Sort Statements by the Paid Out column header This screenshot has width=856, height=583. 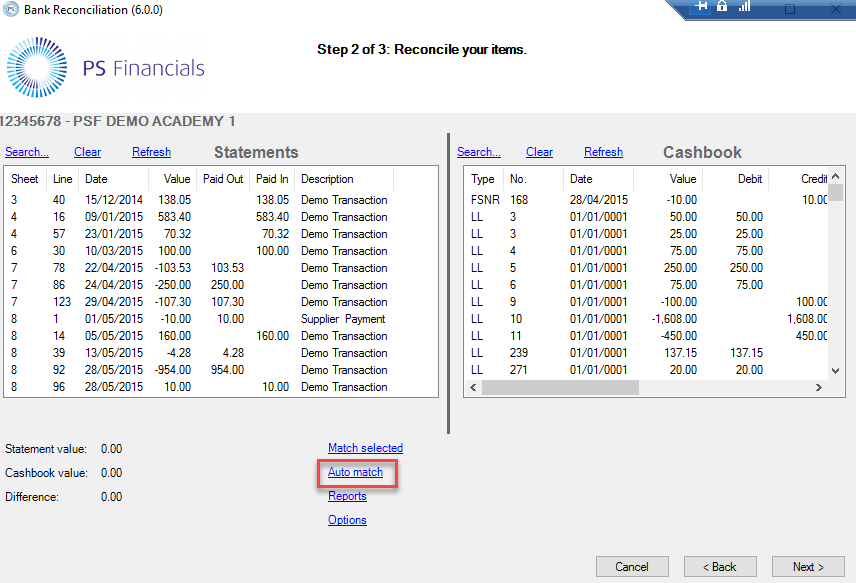tap(224, 179)
